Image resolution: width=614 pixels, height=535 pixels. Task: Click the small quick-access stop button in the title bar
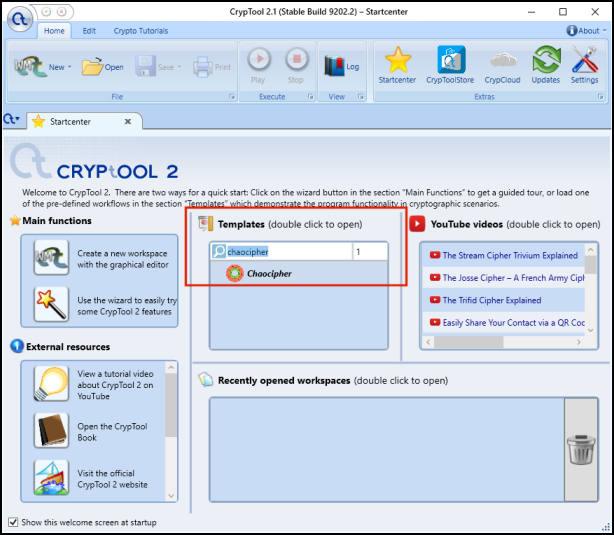coord(61,12)
